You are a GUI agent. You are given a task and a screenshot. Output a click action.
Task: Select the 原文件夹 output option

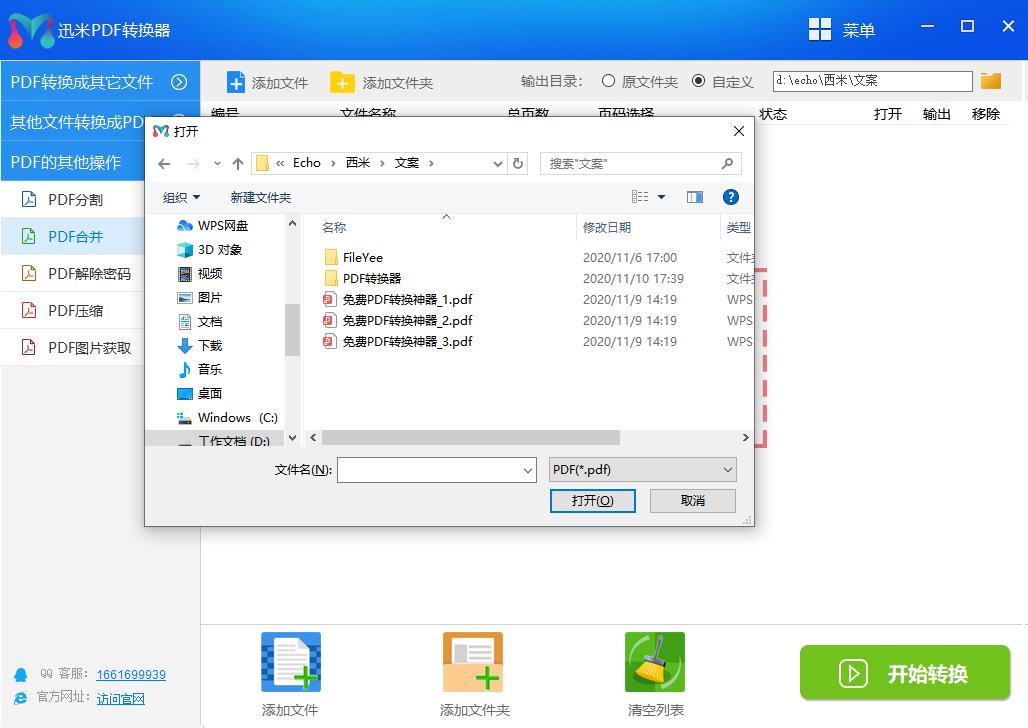click(609, 81)
